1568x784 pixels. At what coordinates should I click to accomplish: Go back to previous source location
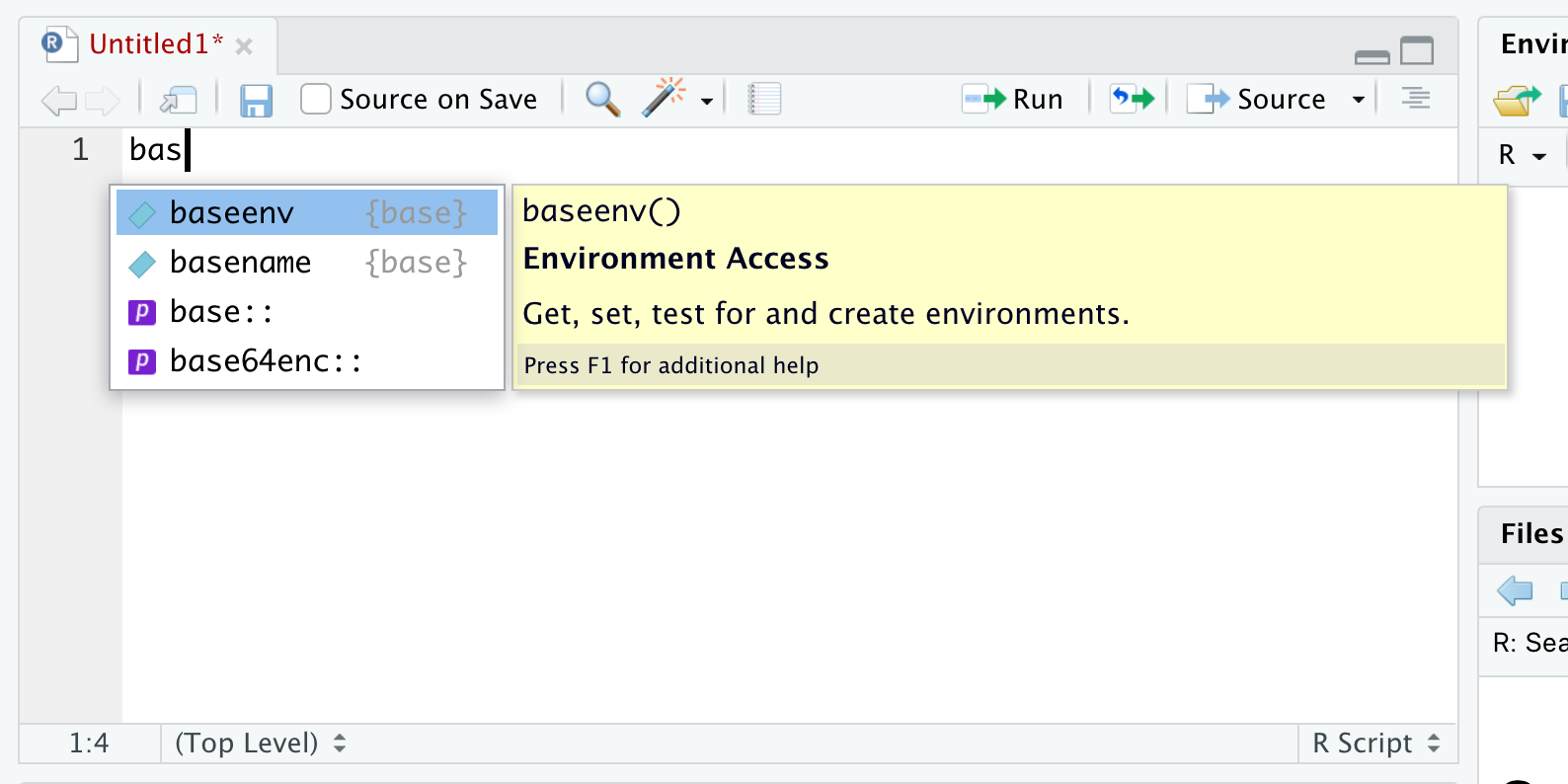[59, 100]
